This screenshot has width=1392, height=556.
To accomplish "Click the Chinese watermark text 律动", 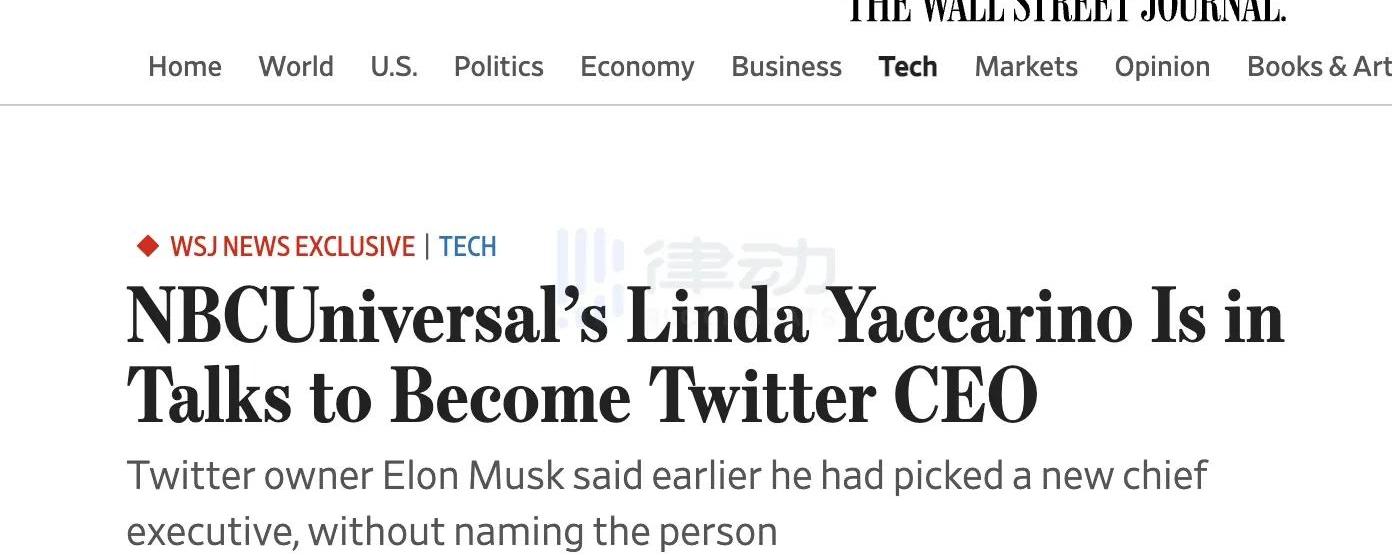I will [x=740, y=268].
